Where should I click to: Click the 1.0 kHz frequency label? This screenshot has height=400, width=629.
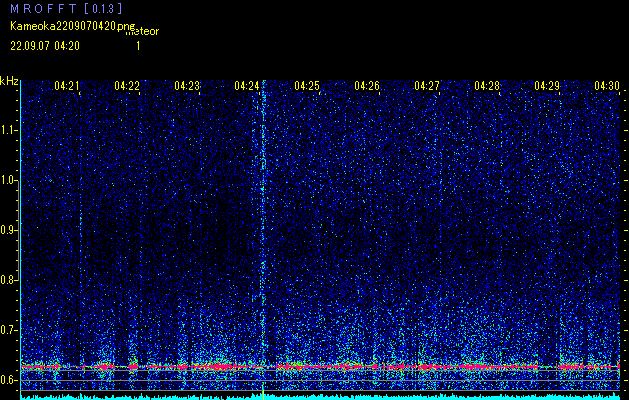click(8, 181)
